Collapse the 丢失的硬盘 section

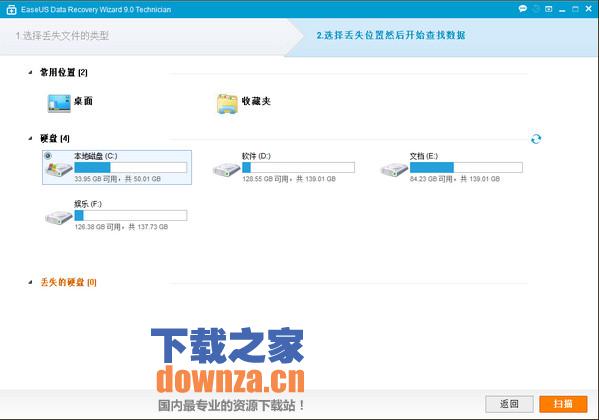point(30,282)
